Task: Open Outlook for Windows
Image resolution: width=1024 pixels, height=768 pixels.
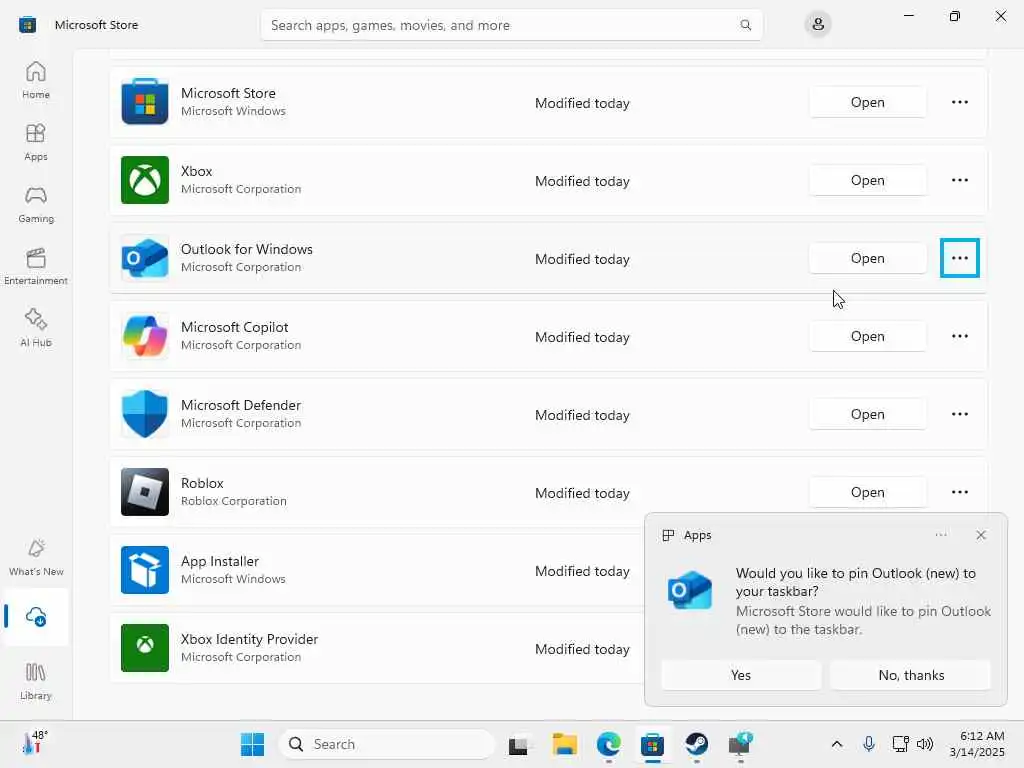Action: tap(867, 258)
